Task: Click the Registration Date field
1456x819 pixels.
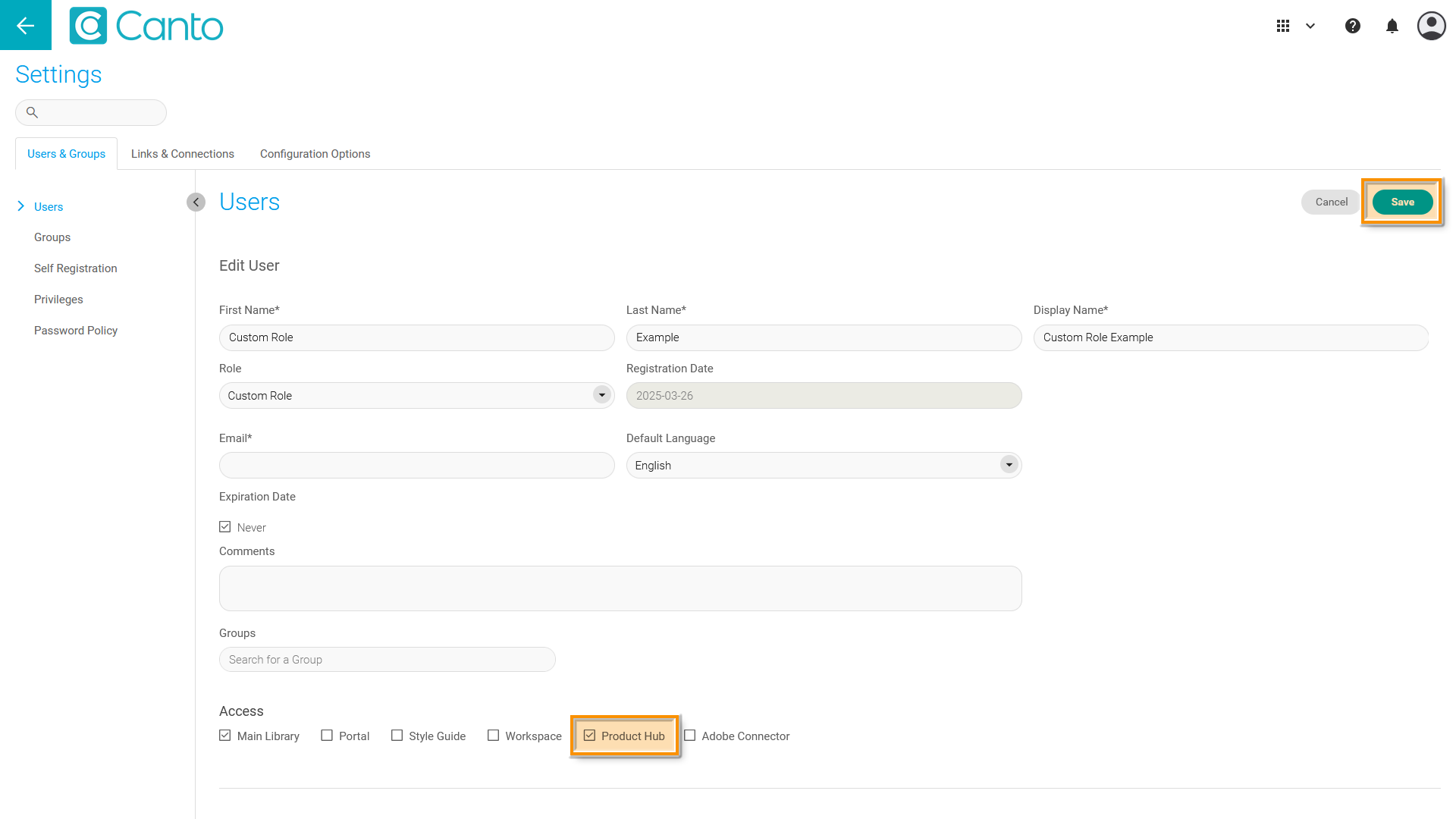Action: (824, 395)
